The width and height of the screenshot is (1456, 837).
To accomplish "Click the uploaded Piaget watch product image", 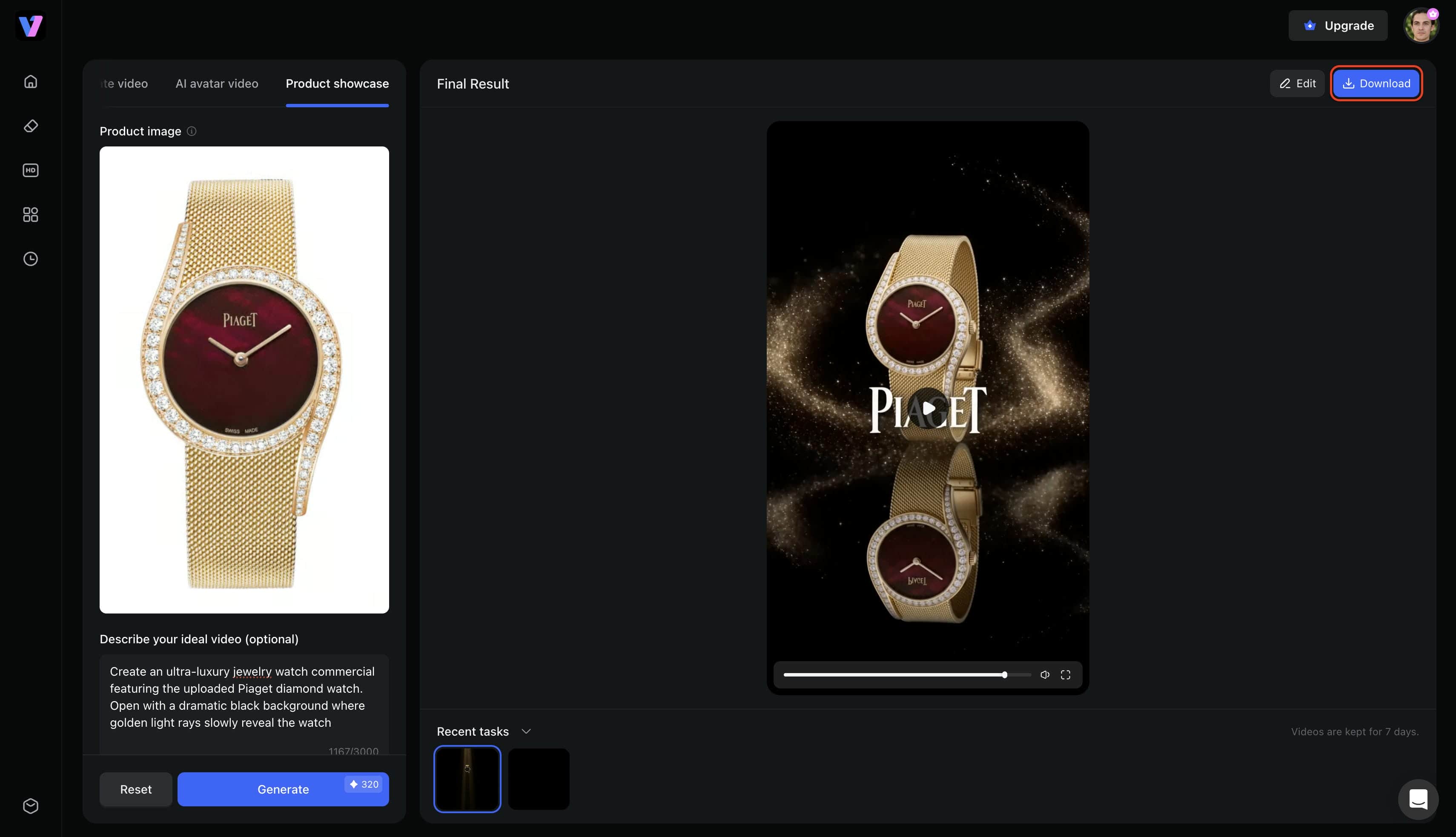I will pyautogui.click(x=244, y=379).
